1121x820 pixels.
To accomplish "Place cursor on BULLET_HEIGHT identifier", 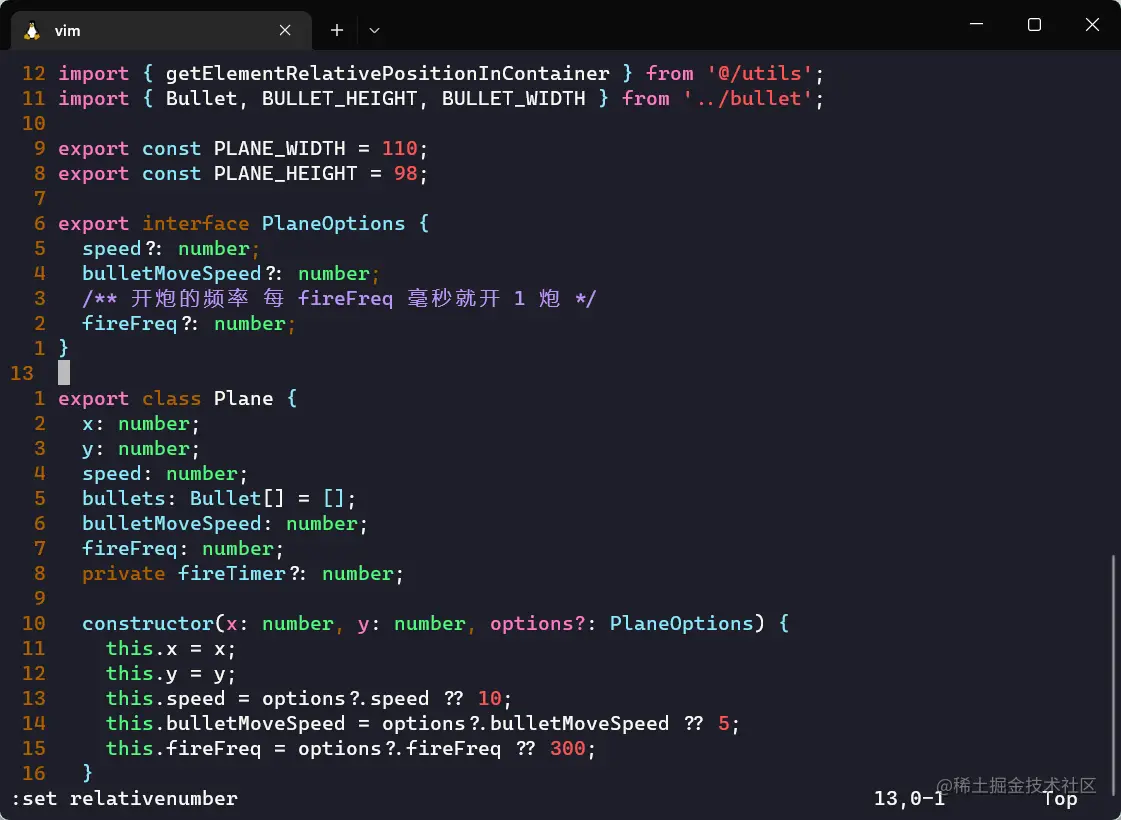I will (x=339, y=99).
